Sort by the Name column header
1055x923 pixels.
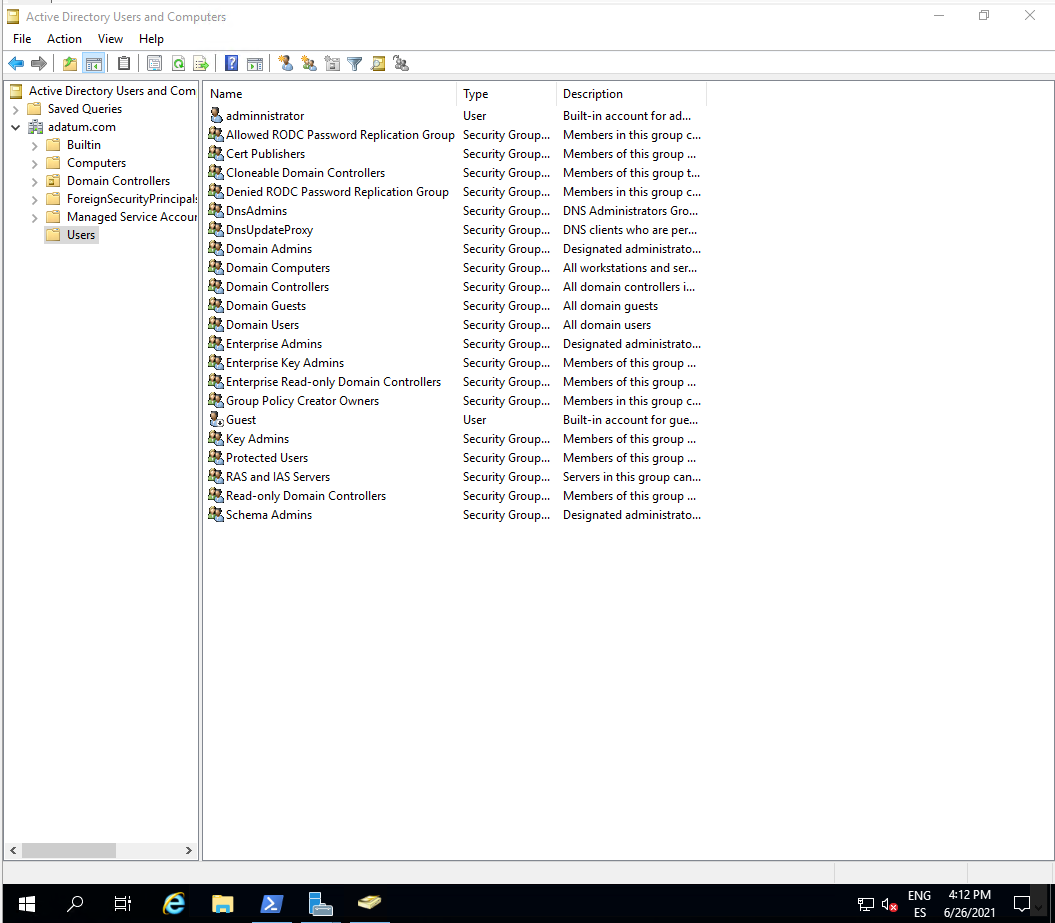pos(330,94)
